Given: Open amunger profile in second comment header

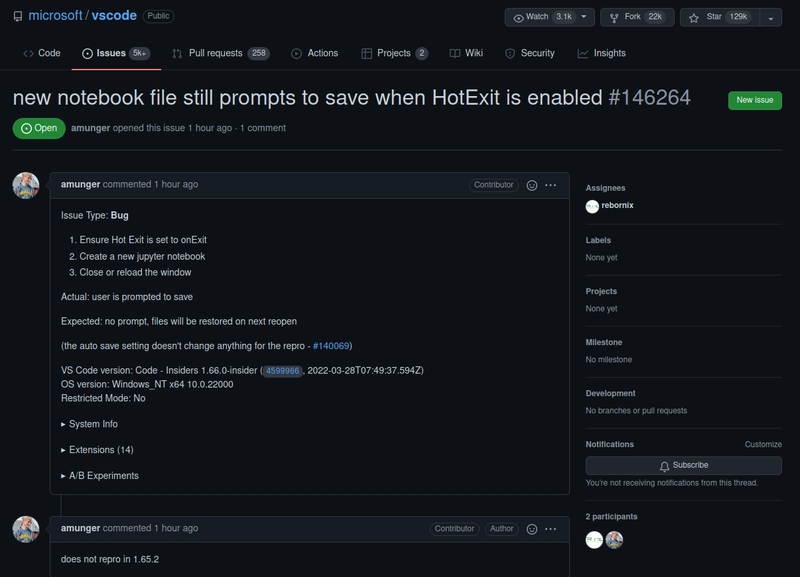Looking at the screenshot, I should click(80, 529).
